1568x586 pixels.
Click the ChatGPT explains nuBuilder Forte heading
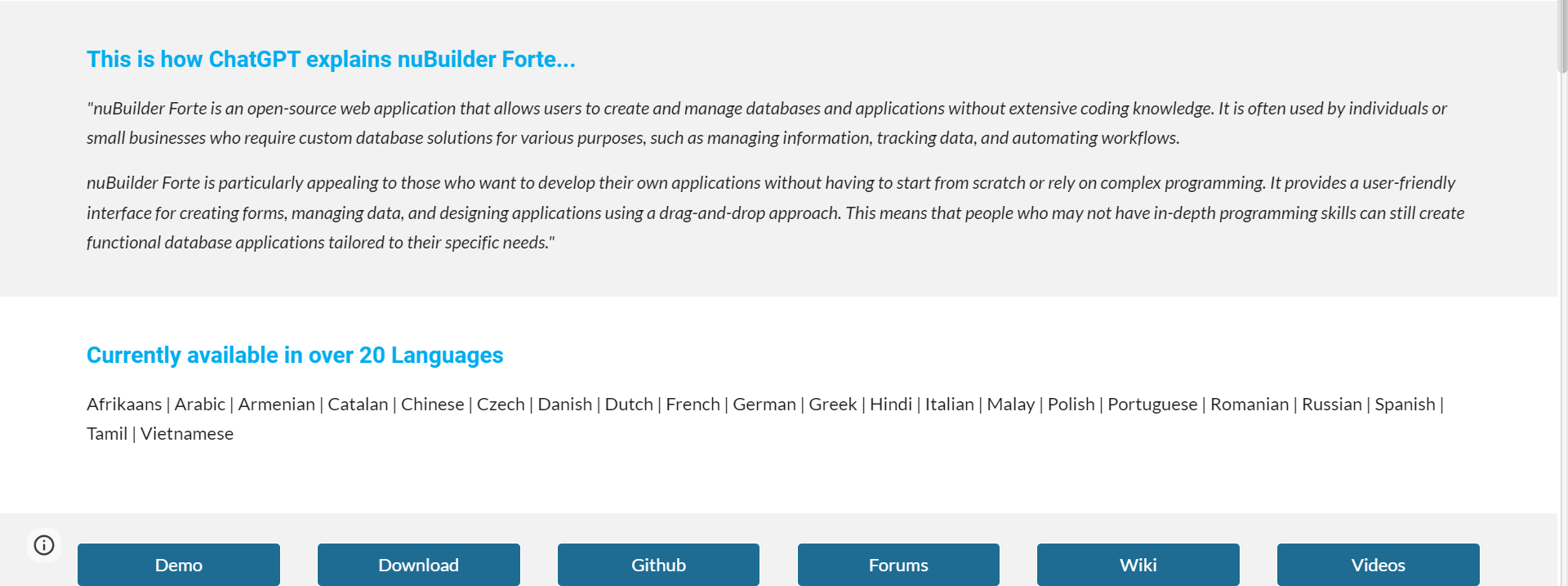331,60
